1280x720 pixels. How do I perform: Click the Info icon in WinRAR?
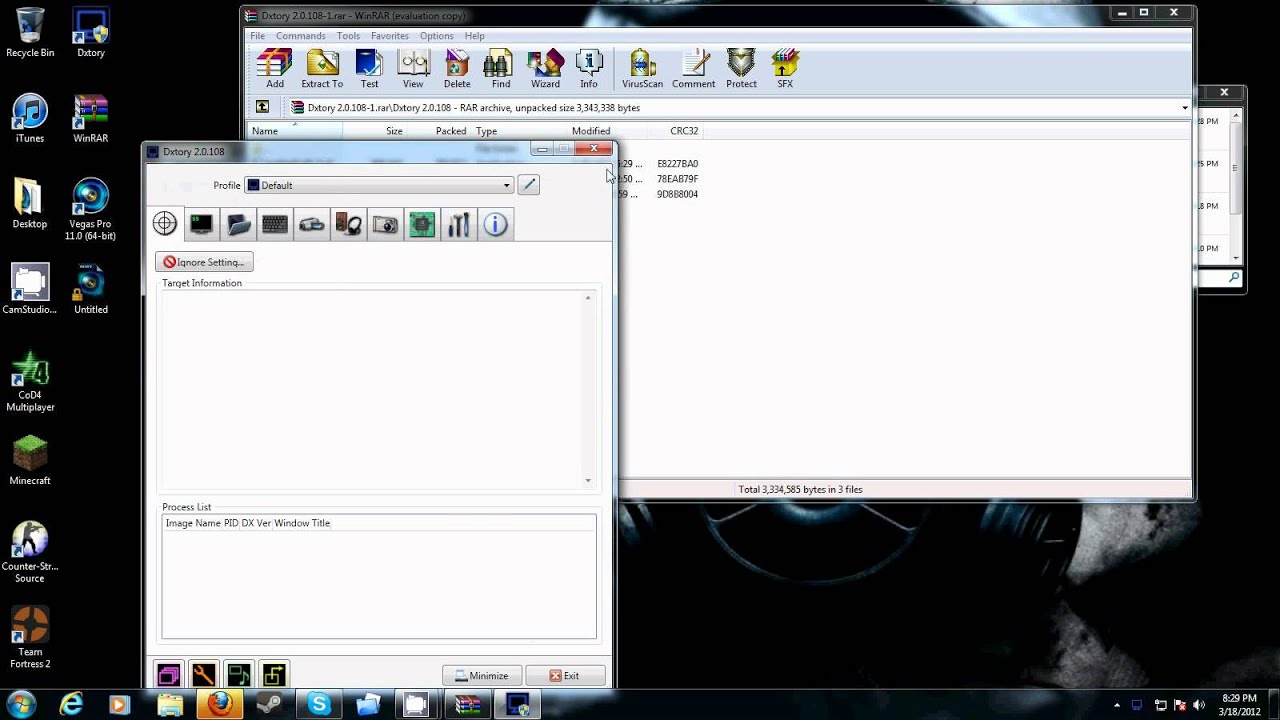pos(589,69)
